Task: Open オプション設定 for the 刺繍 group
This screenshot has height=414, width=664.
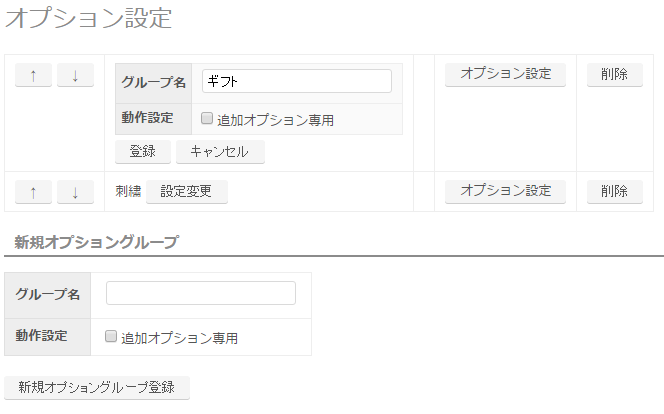Action: click(505, 192)
